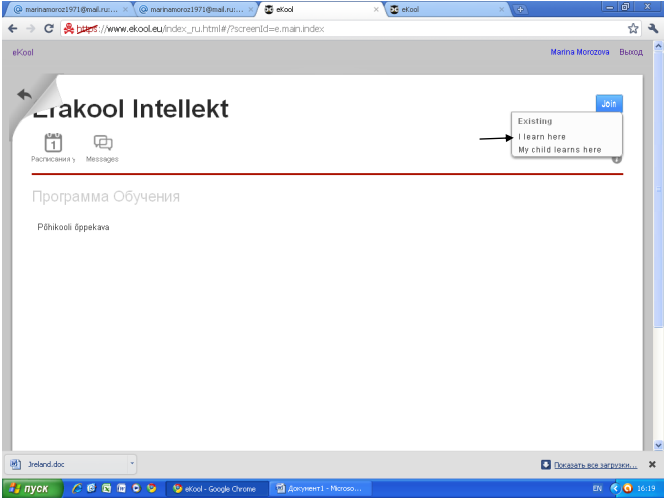Click the "Existing" menu header

(x=535, y=121)
